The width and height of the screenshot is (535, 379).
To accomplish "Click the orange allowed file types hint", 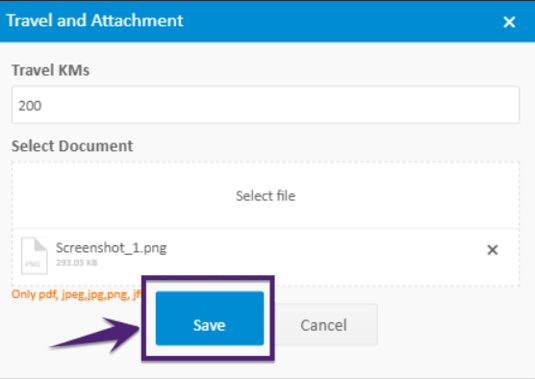I will 76,294.
